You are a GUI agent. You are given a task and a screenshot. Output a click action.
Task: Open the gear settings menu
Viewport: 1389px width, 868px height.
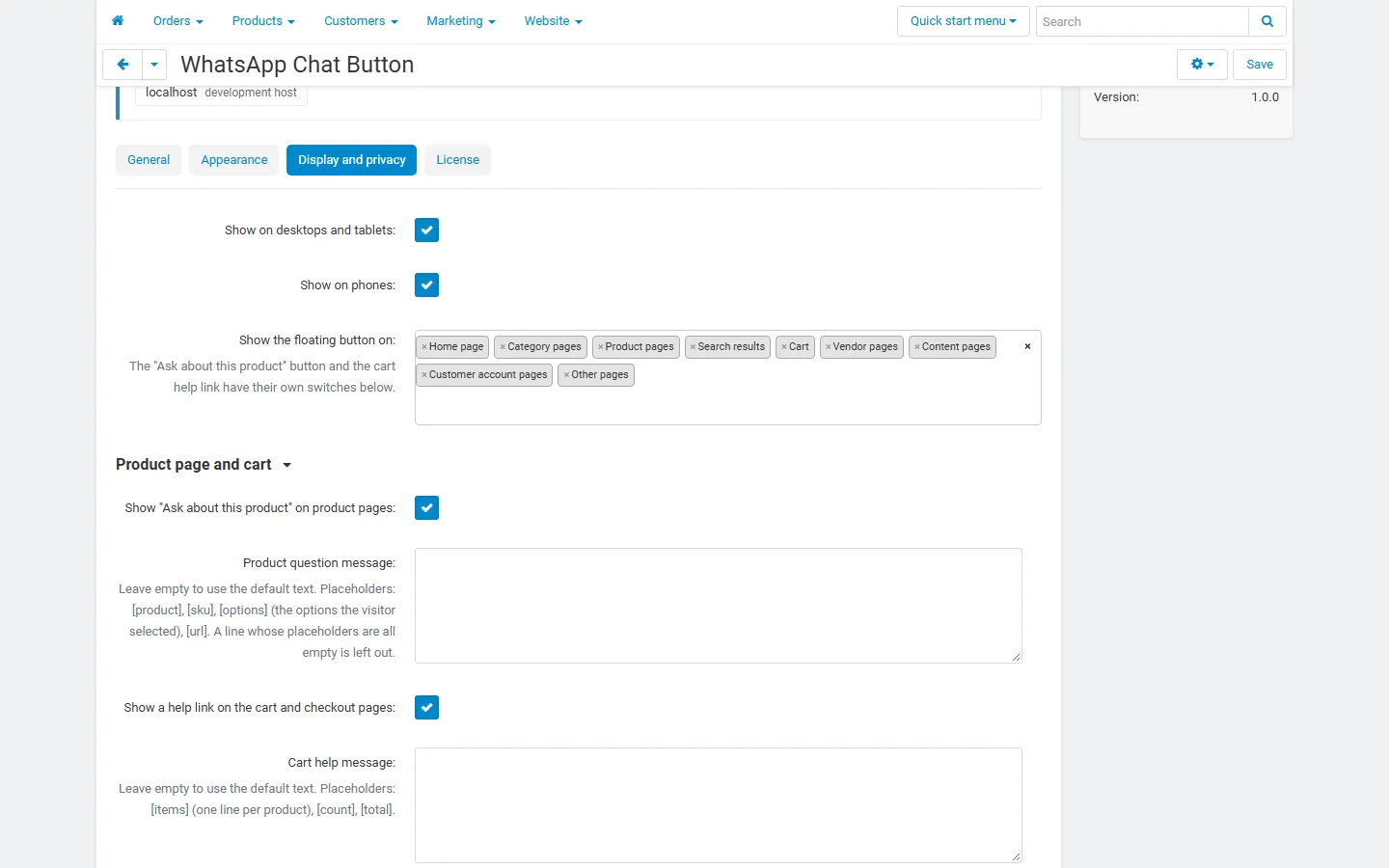point(1202,65)
